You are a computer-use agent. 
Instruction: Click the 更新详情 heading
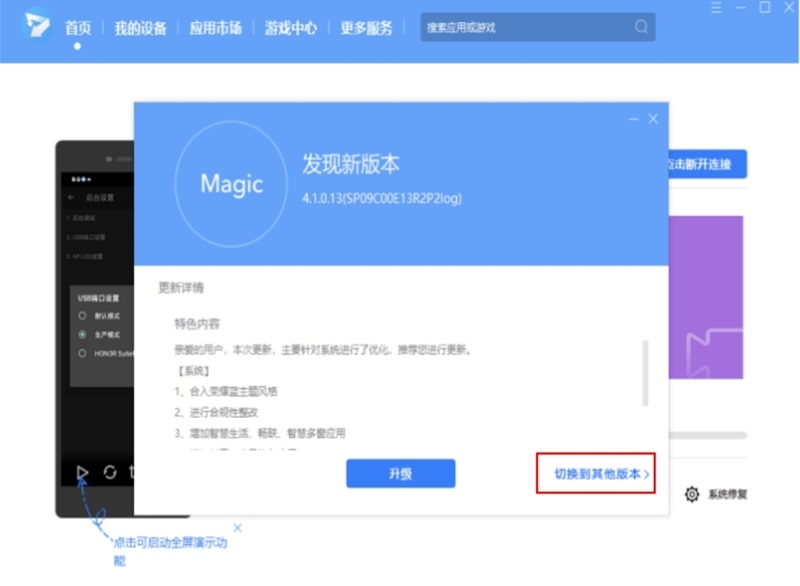[181, 288]
